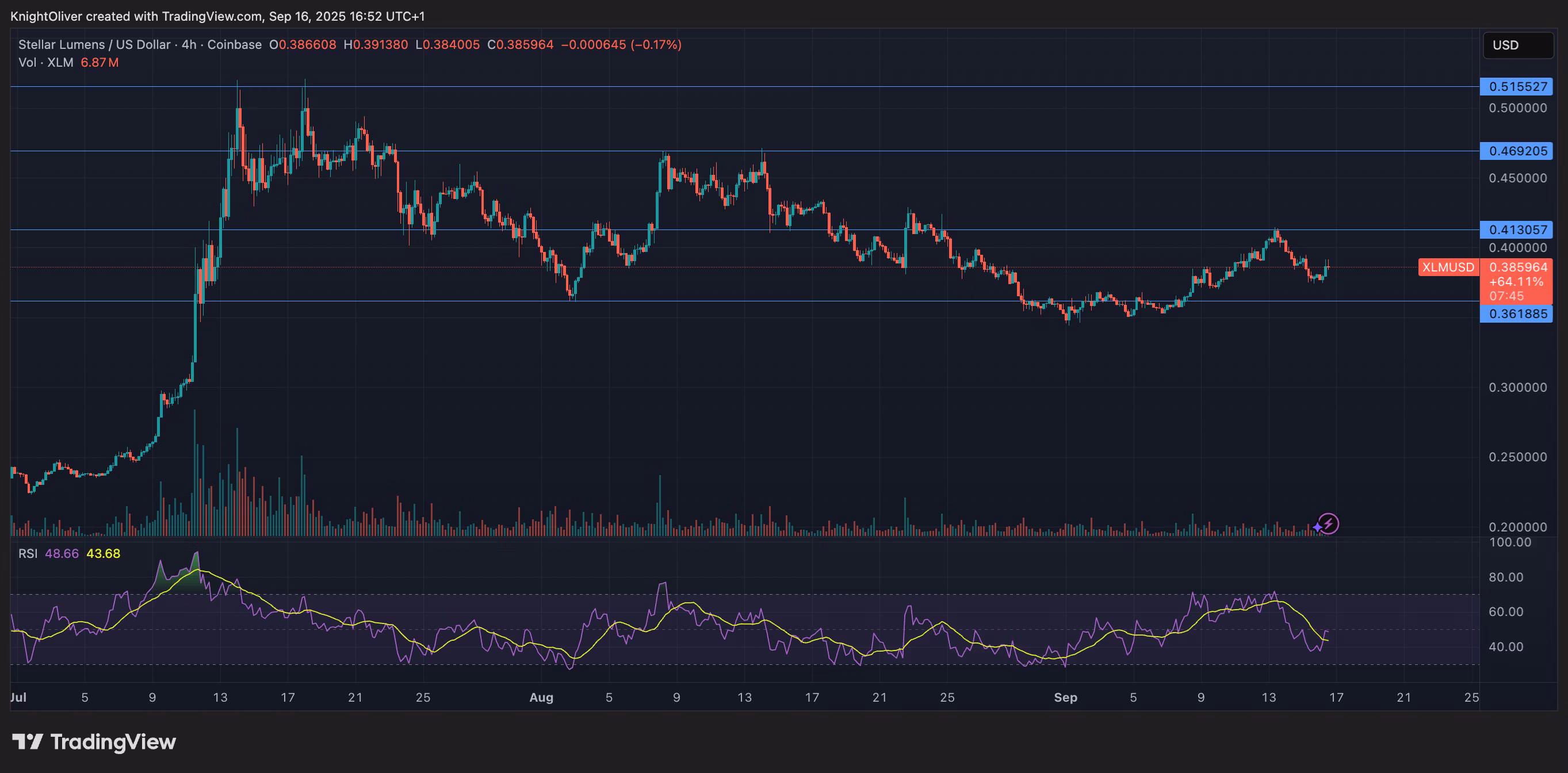Select the Vol · XLM indicator label
Screen dimensions: 1568x773
tap(45, 62)
